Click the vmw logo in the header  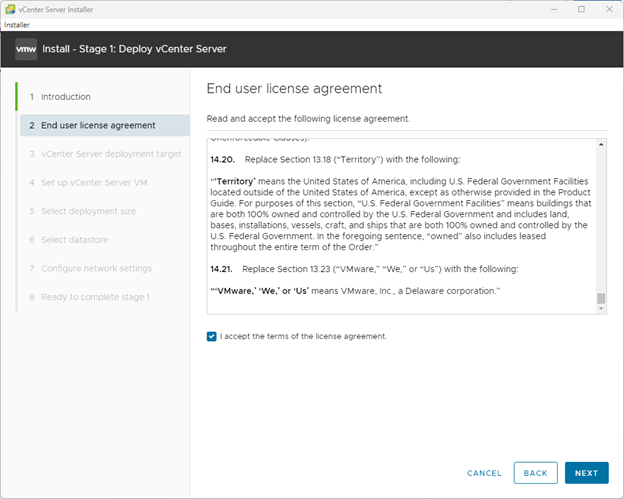pyautogui.click(x=26, y=49)
